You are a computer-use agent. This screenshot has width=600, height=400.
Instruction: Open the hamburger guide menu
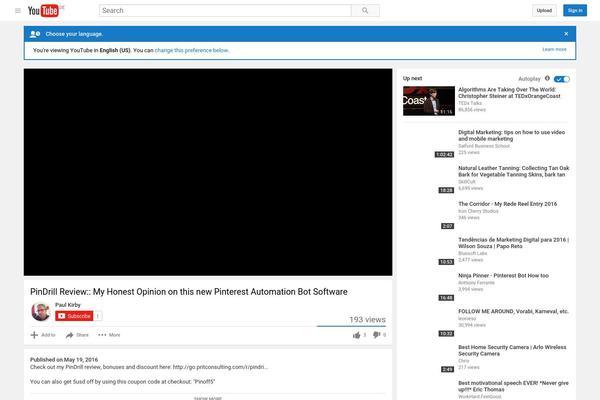click(x=18, y=11)
